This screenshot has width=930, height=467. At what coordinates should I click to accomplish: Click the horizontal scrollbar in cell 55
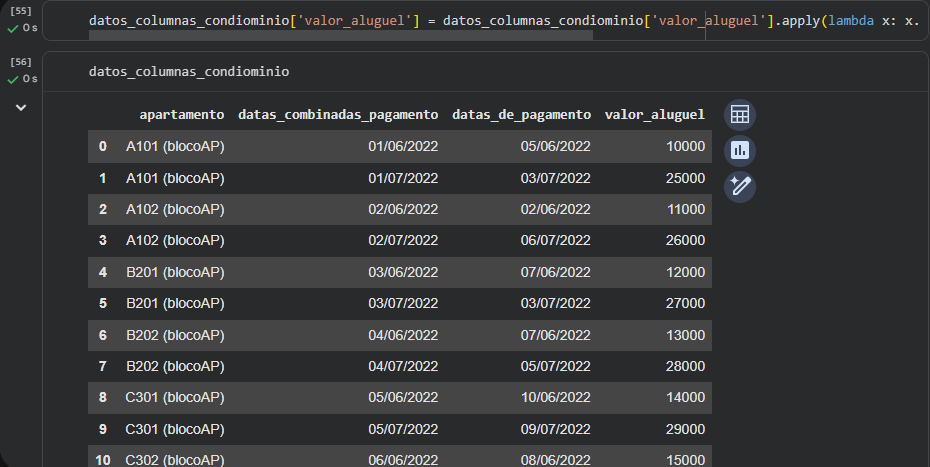[340, 35]
